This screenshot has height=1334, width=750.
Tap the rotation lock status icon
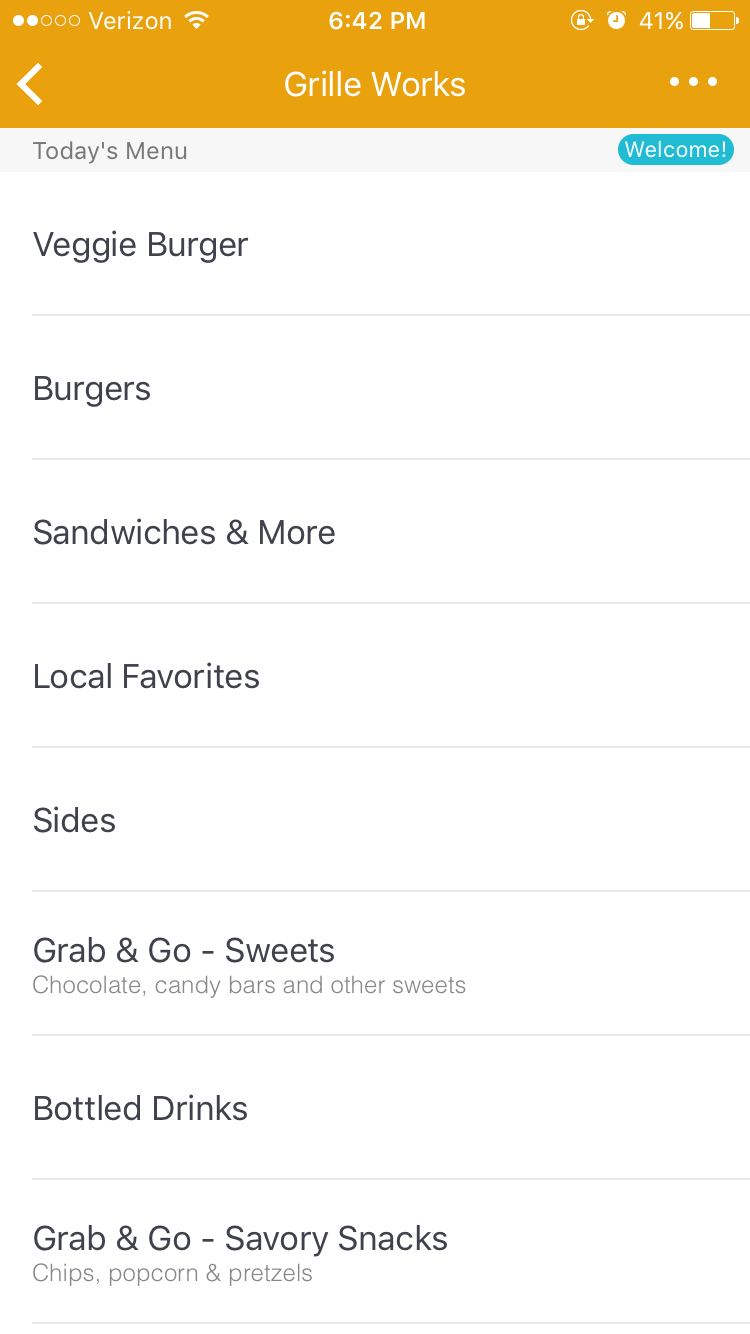tap(581, 21)
